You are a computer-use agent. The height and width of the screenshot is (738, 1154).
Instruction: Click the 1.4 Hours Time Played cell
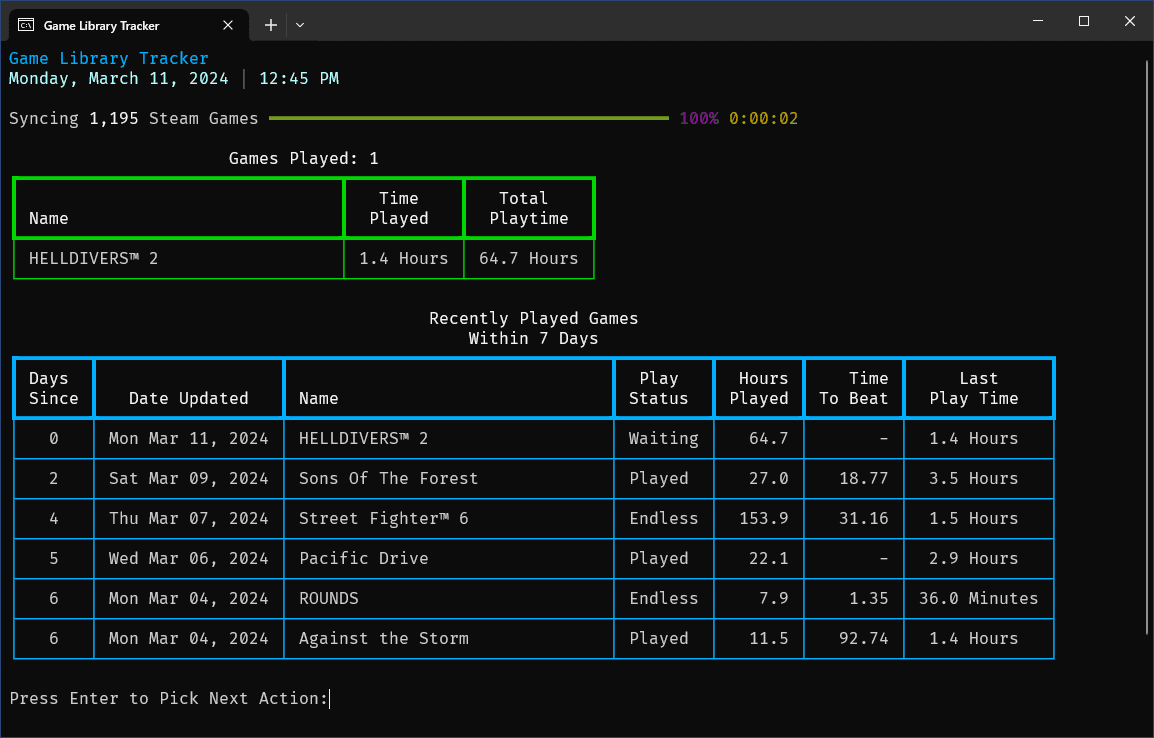pos(403,258)
